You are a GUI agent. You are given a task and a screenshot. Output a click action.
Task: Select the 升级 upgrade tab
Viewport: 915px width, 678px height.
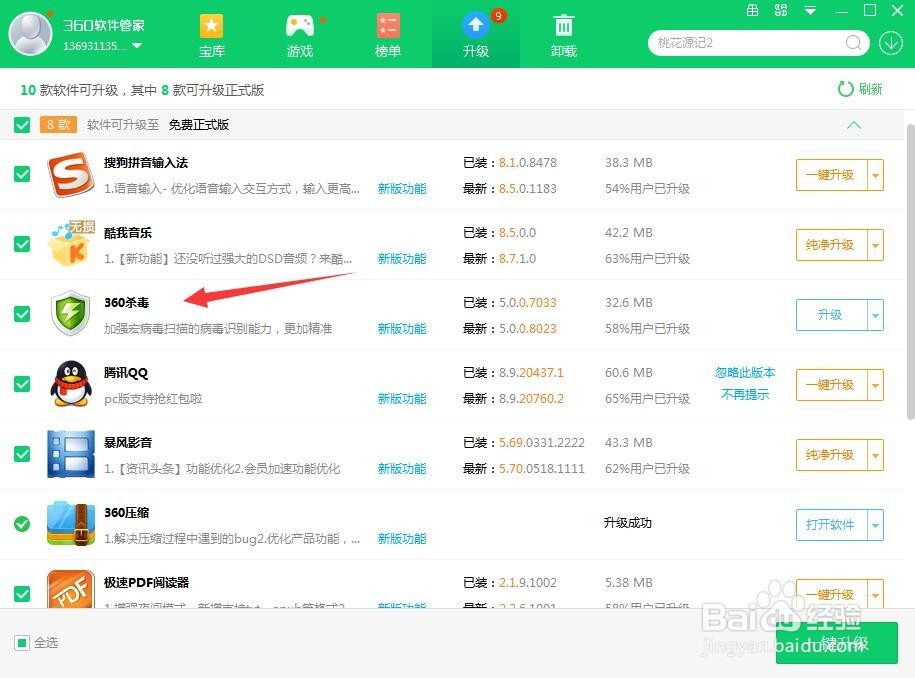[x=476, y=36]
